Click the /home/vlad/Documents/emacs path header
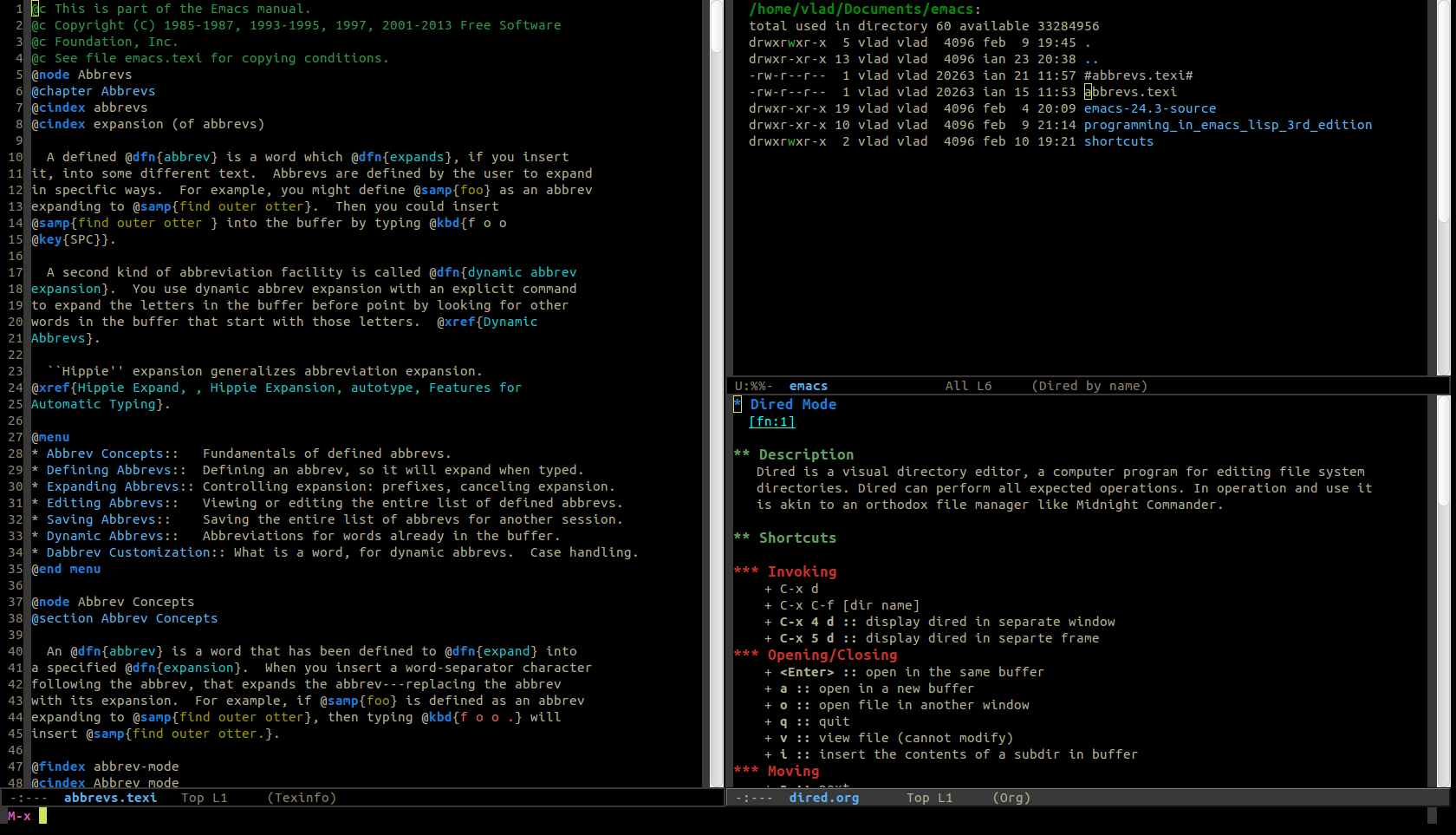The width and height of the screenshot is (1456, 835). 861,10
